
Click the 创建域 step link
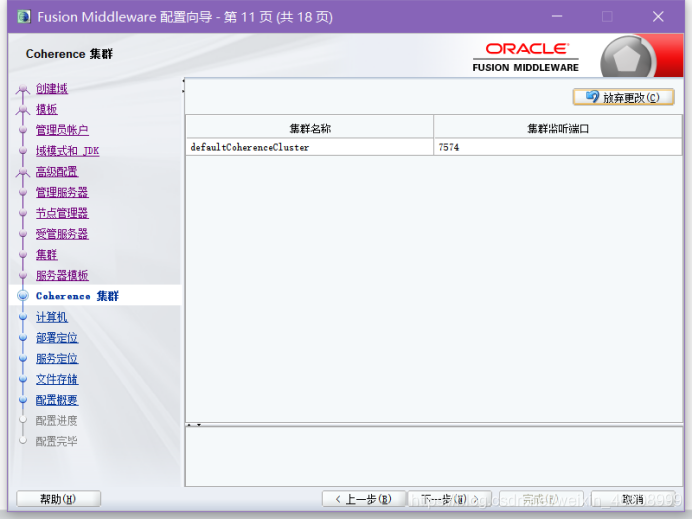tap(52, 89)
